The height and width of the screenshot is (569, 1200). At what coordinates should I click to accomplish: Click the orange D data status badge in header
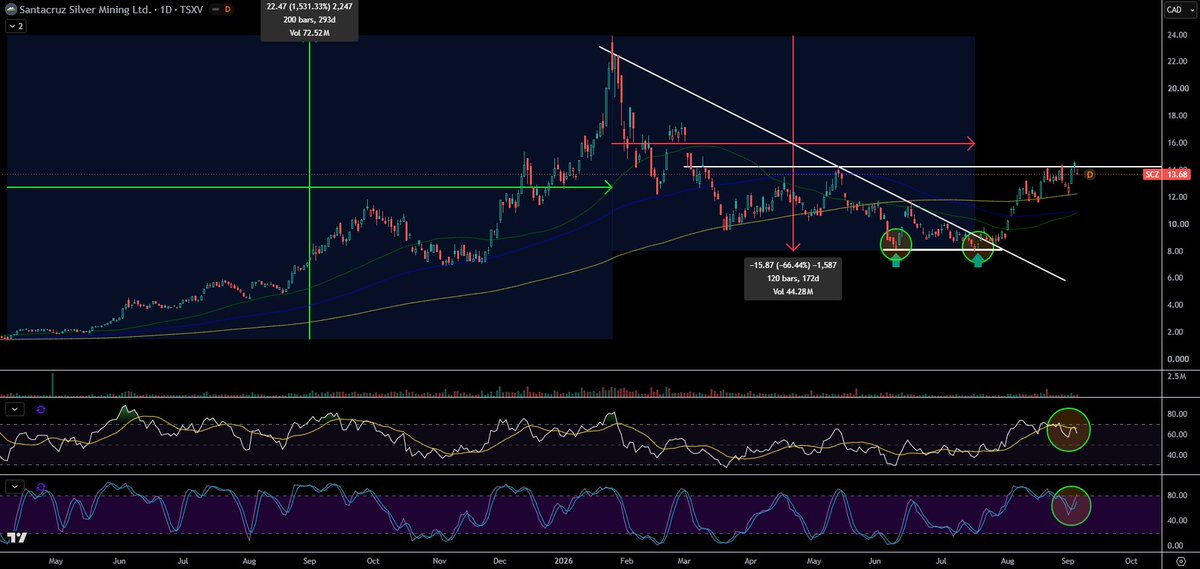tap(227, 9)
